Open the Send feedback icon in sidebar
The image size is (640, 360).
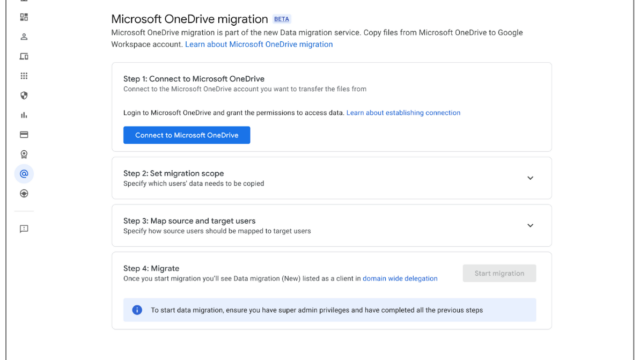(24, 229)
